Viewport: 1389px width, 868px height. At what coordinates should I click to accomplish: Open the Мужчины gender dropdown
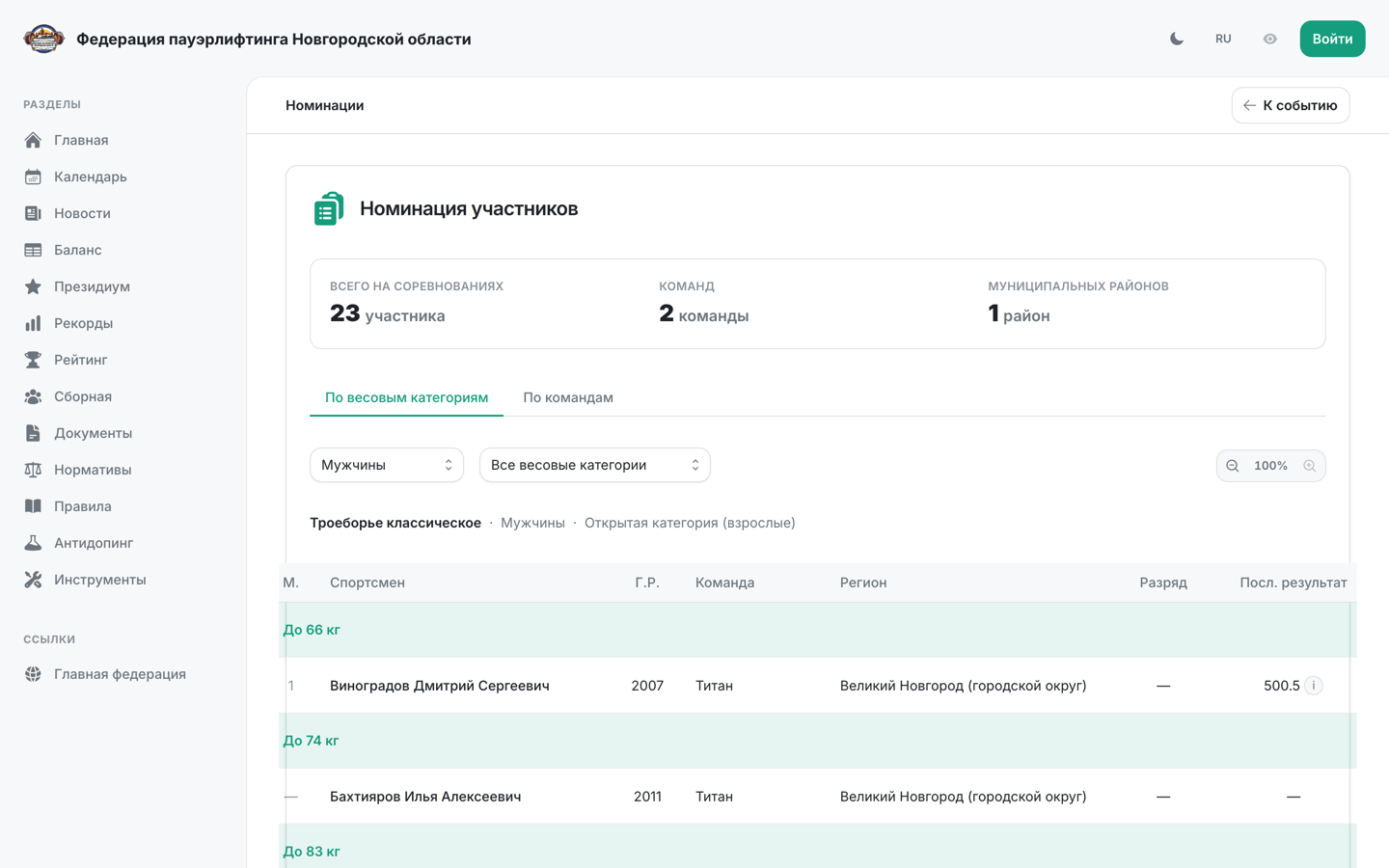(387, 465)
